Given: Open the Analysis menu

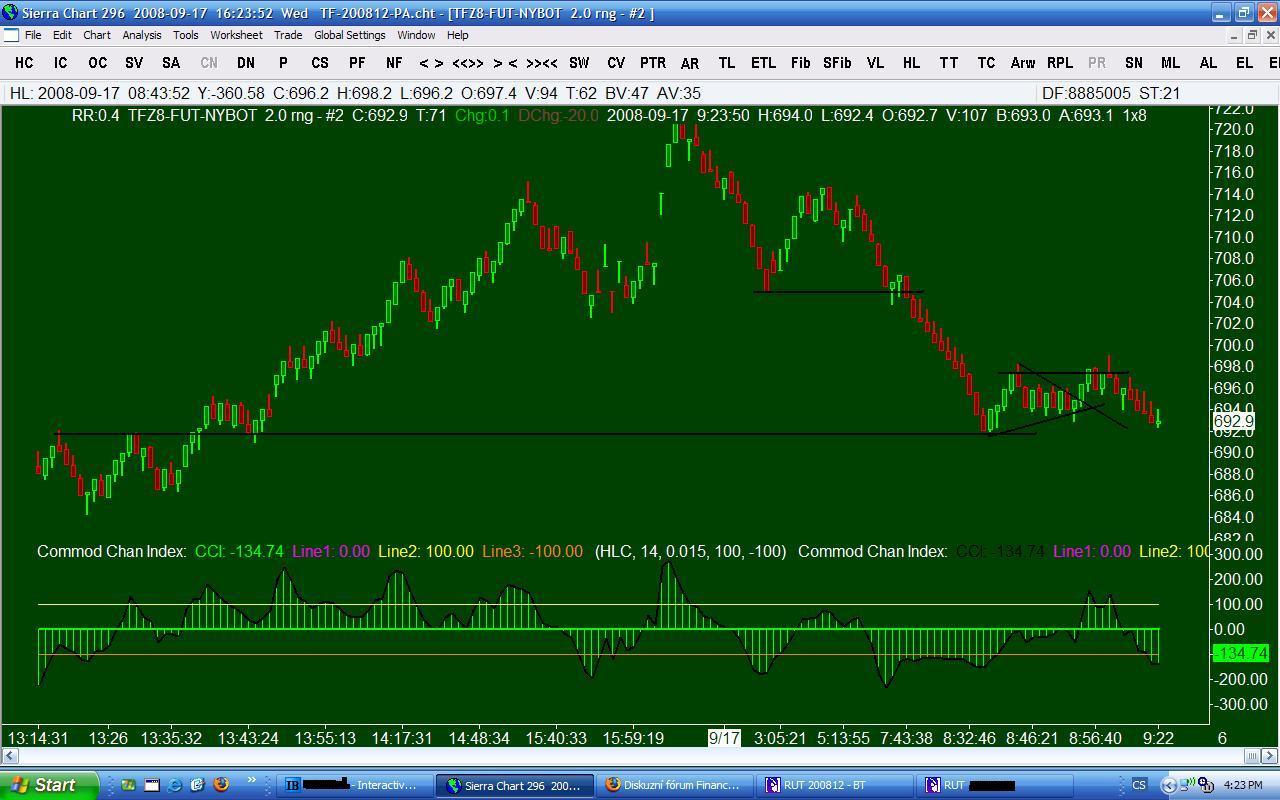Looking at the screenshot, I should point(141,35).
